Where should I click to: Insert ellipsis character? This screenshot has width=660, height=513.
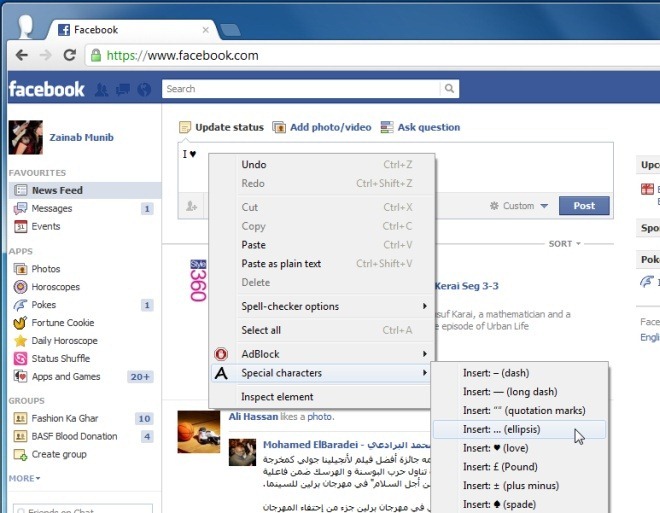(519, 429)
